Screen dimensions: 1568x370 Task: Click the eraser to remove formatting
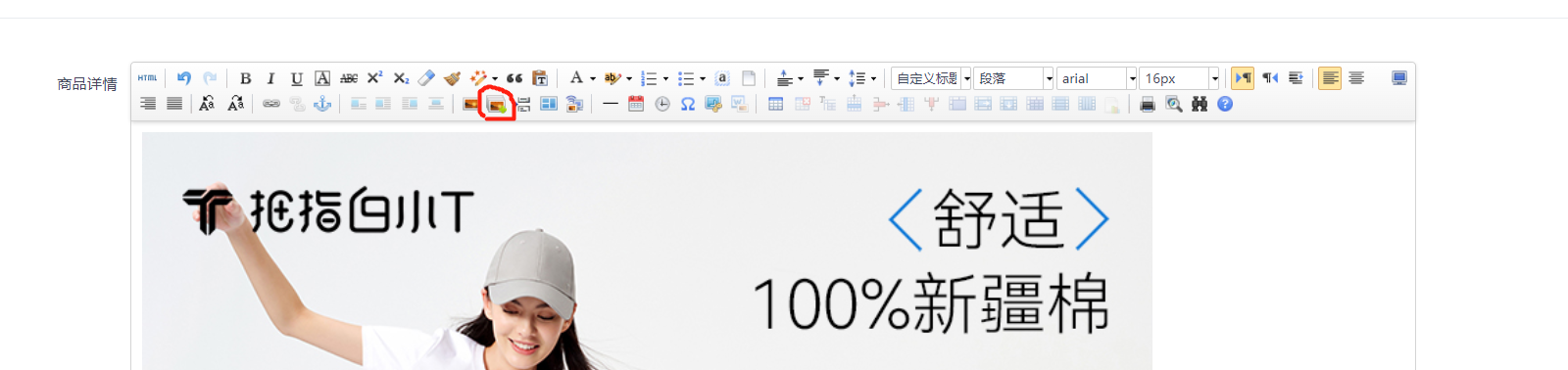pyautogui.click(x=426, y=78)
